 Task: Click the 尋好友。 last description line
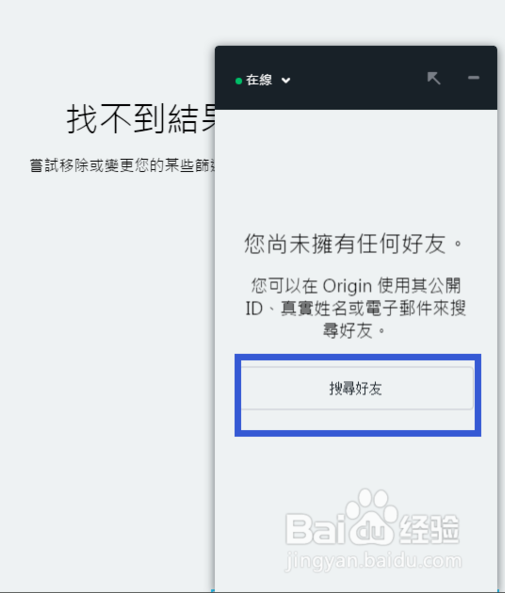tap(354, 331)
